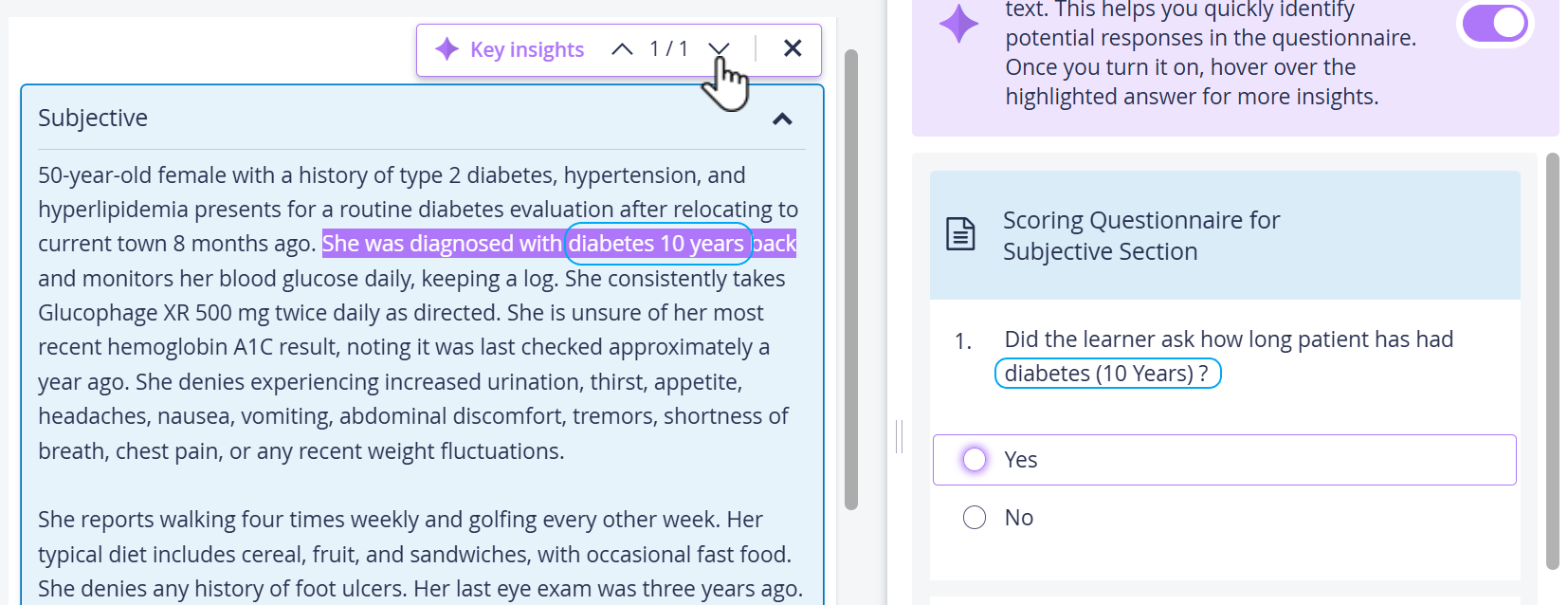
Task: Click the clinical note panel scrollbar
Action: (x=851, y=280)
